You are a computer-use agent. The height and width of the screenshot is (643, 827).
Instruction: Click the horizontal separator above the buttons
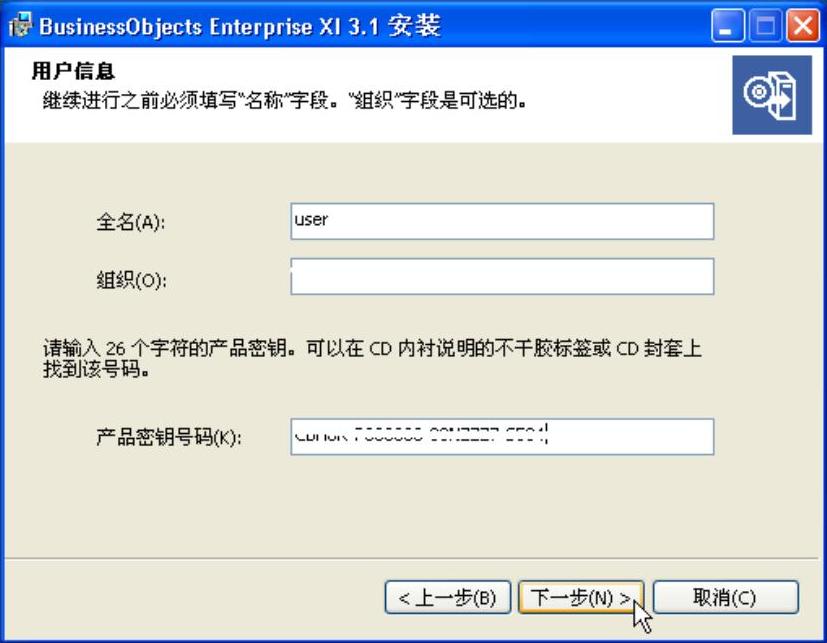pyautogui.click(x=411, y=558)
